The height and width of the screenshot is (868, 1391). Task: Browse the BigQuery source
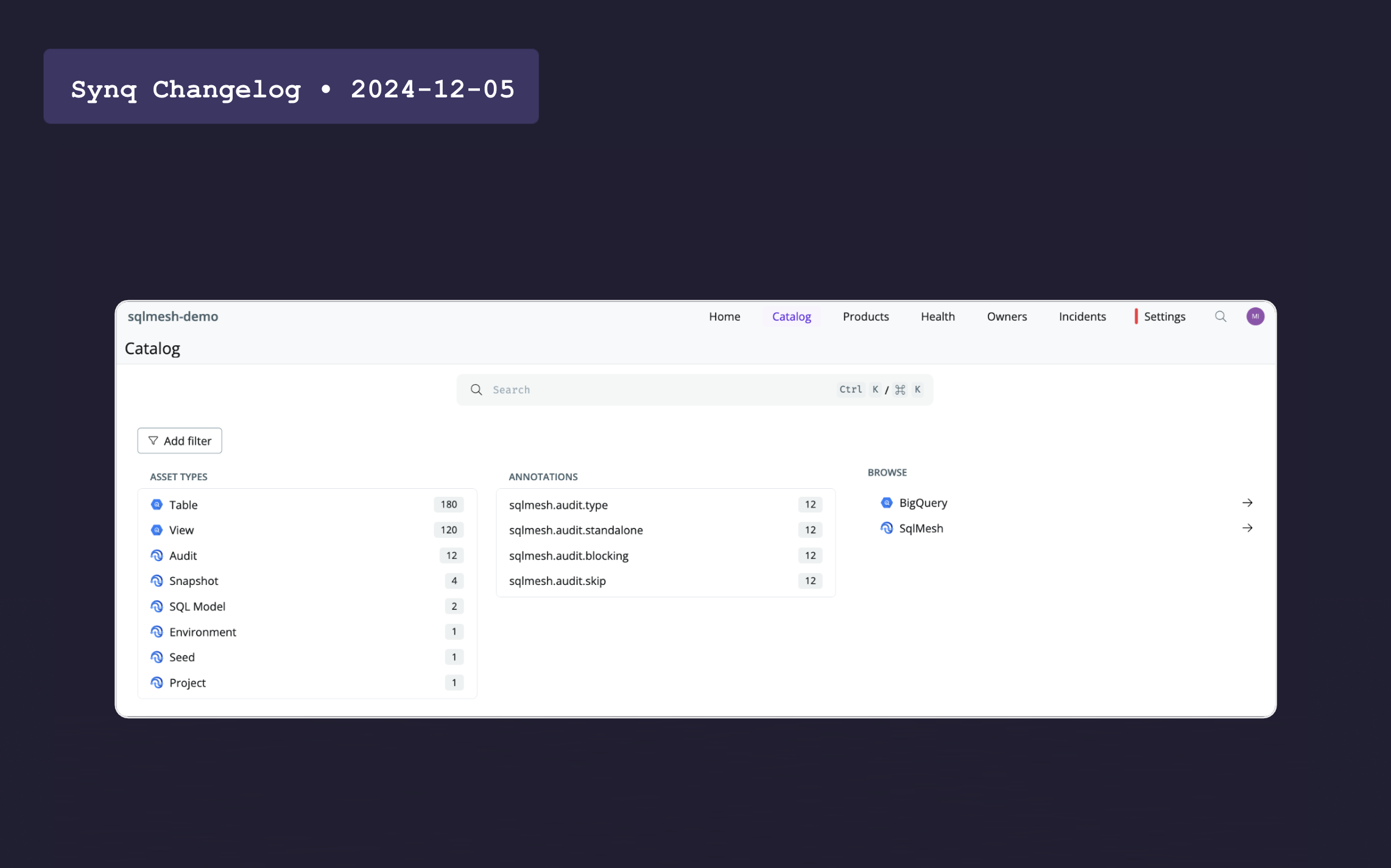point(1066,503)
